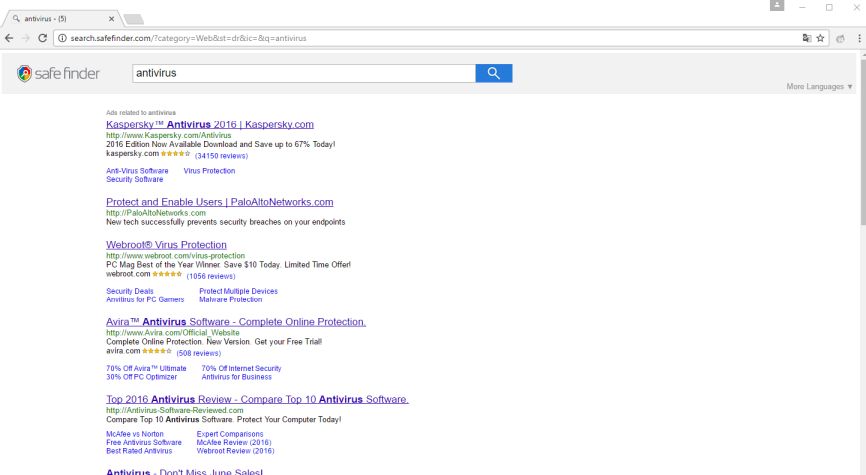Click the user profile icon in title bar
This screenshot has height=475, width=866.
(x=777, y=6)
